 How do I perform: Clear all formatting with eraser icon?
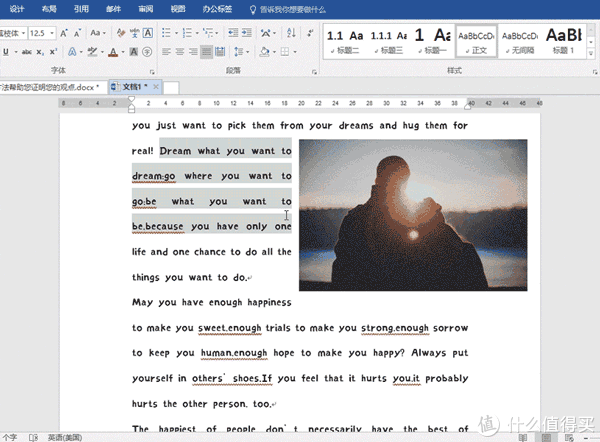121,33
